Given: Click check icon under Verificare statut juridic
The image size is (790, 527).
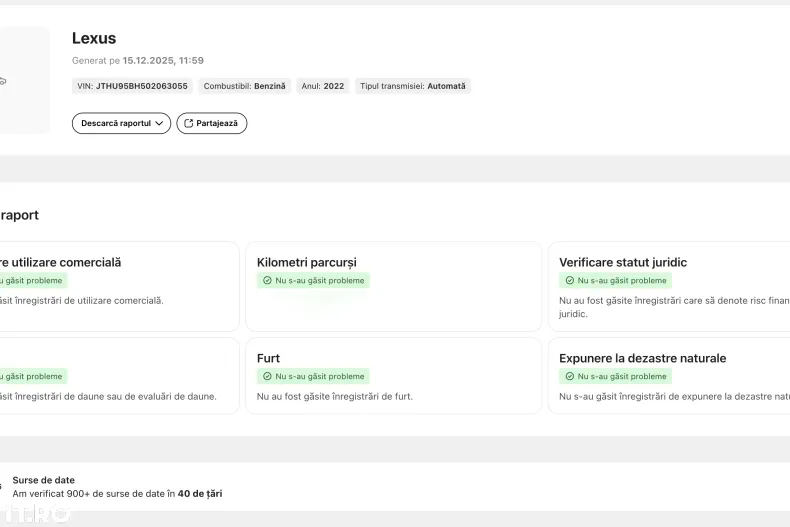Looking at the screenshot, I should 569,281.
